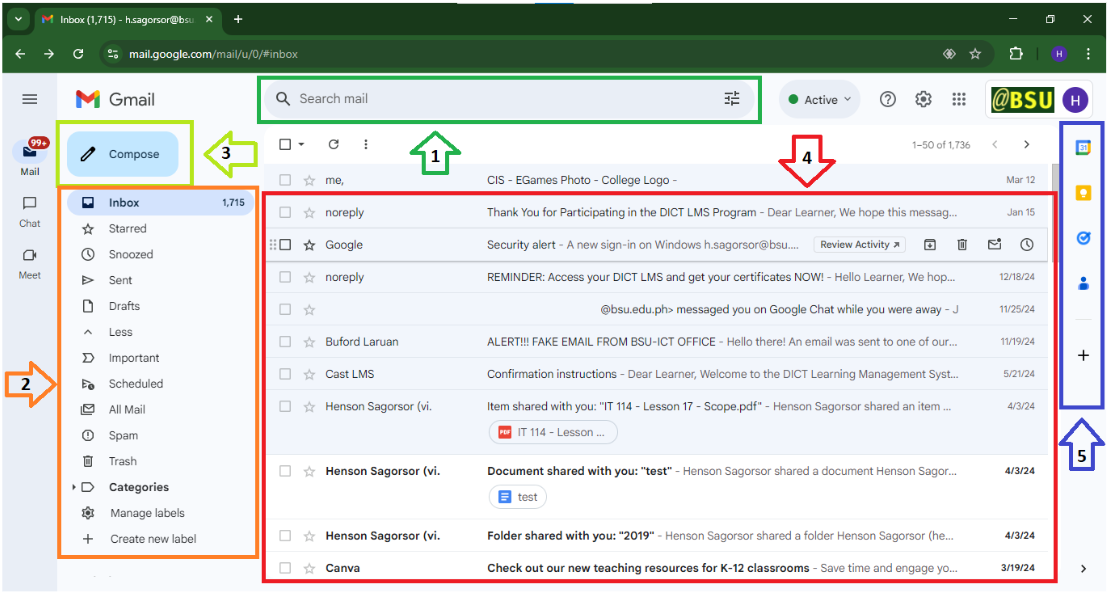This screenshot has width=1111, height=597.
Task: Open Gmail settings
Action: click(x=923, y=99)
